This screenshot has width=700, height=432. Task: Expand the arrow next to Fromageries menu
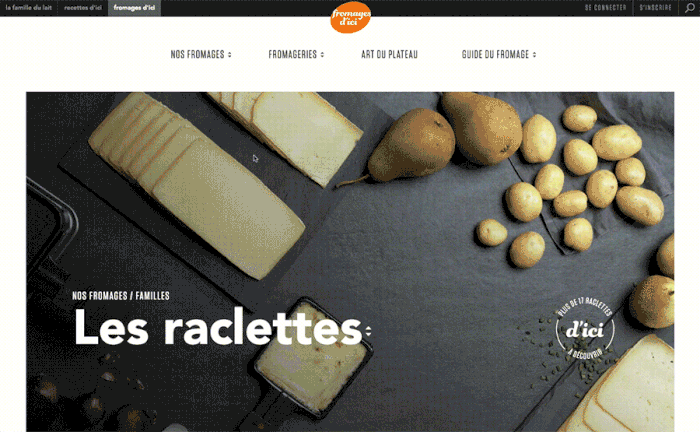click(x=322, y=54)
